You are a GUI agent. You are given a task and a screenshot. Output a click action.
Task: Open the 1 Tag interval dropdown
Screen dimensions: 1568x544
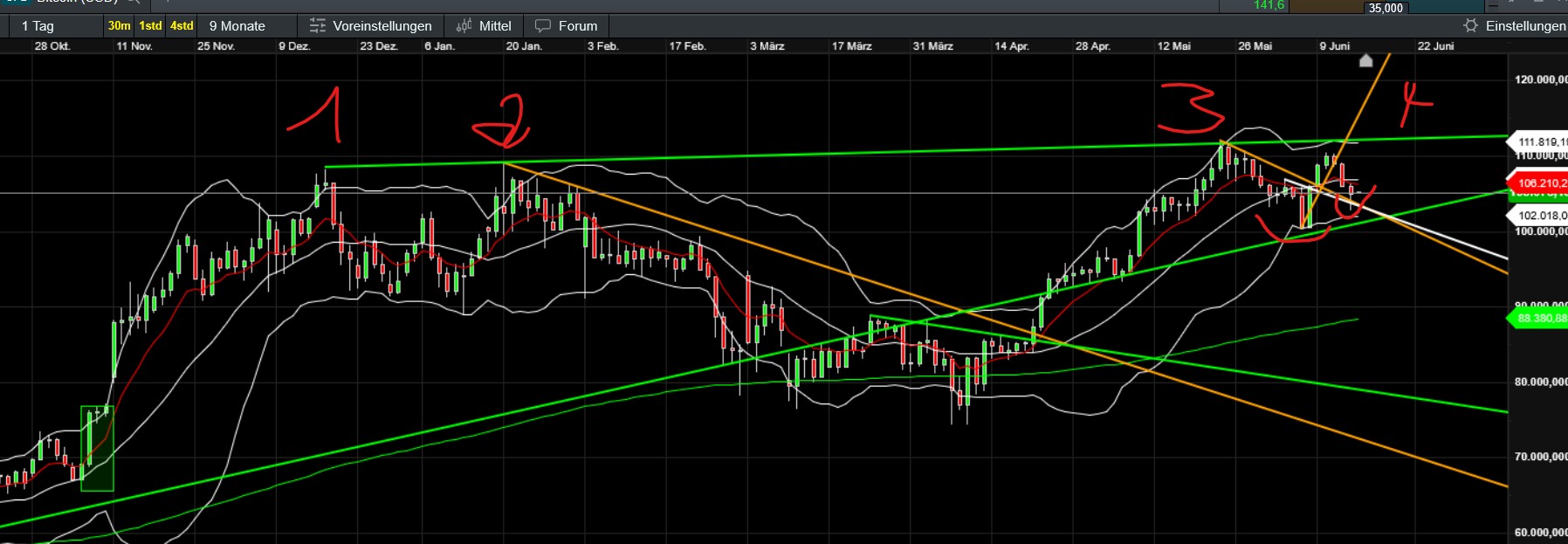(38, 26)
